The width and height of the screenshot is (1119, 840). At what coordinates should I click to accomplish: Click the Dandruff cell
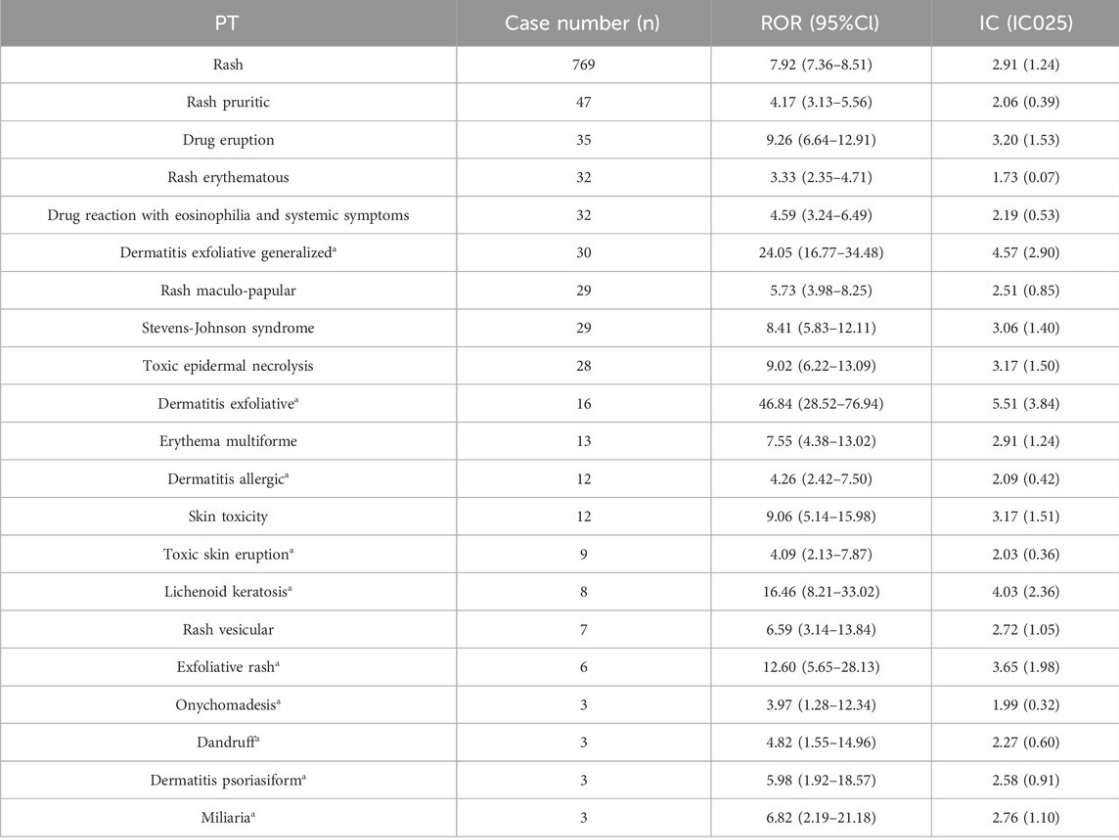(228, 742)
